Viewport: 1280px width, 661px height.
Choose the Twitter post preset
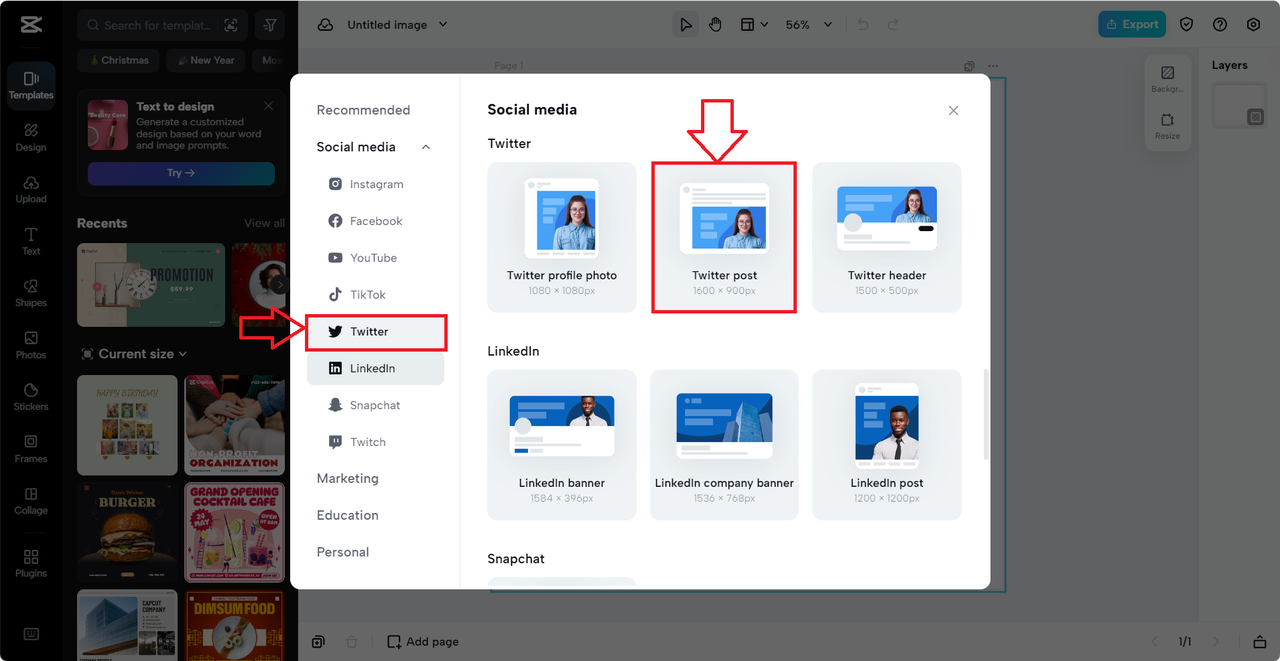coord(724,237)
